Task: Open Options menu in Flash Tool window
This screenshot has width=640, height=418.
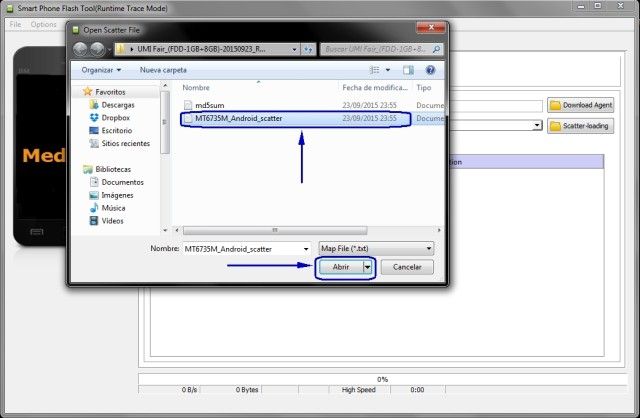Action: 43,24
